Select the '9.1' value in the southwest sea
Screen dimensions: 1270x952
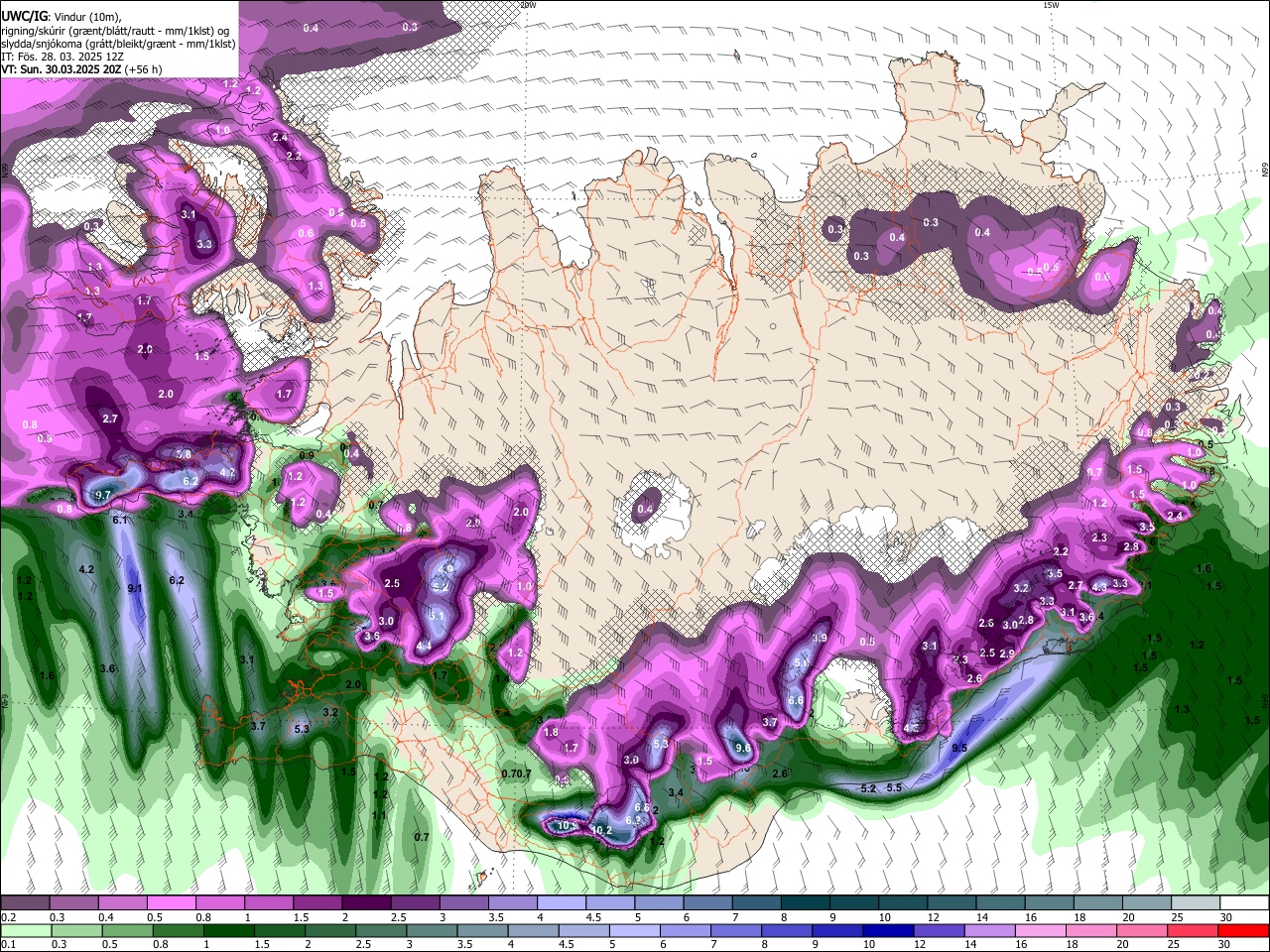pyautogui.click(x=135, y=588)
